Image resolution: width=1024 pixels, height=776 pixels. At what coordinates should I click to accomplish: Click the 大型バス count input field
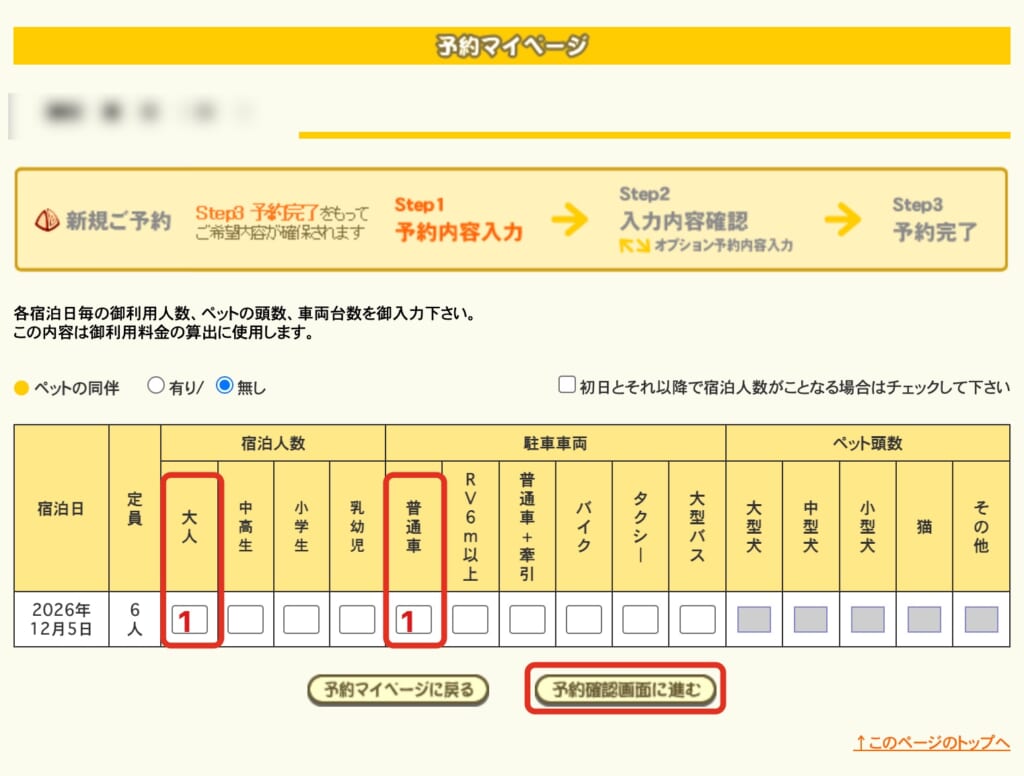pos(697,619)
